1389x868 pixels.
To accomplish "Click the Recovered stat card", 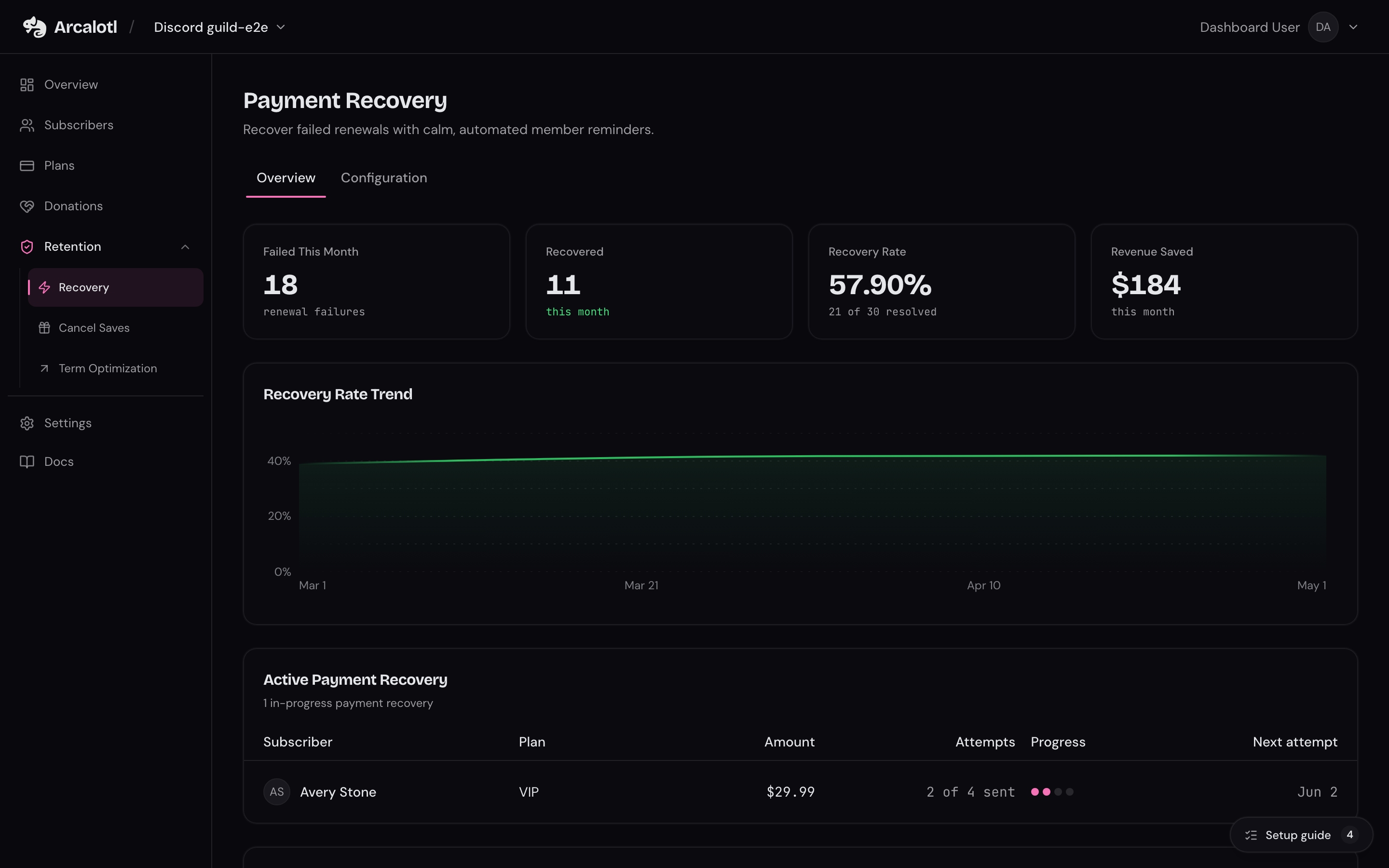I will 659,281.
